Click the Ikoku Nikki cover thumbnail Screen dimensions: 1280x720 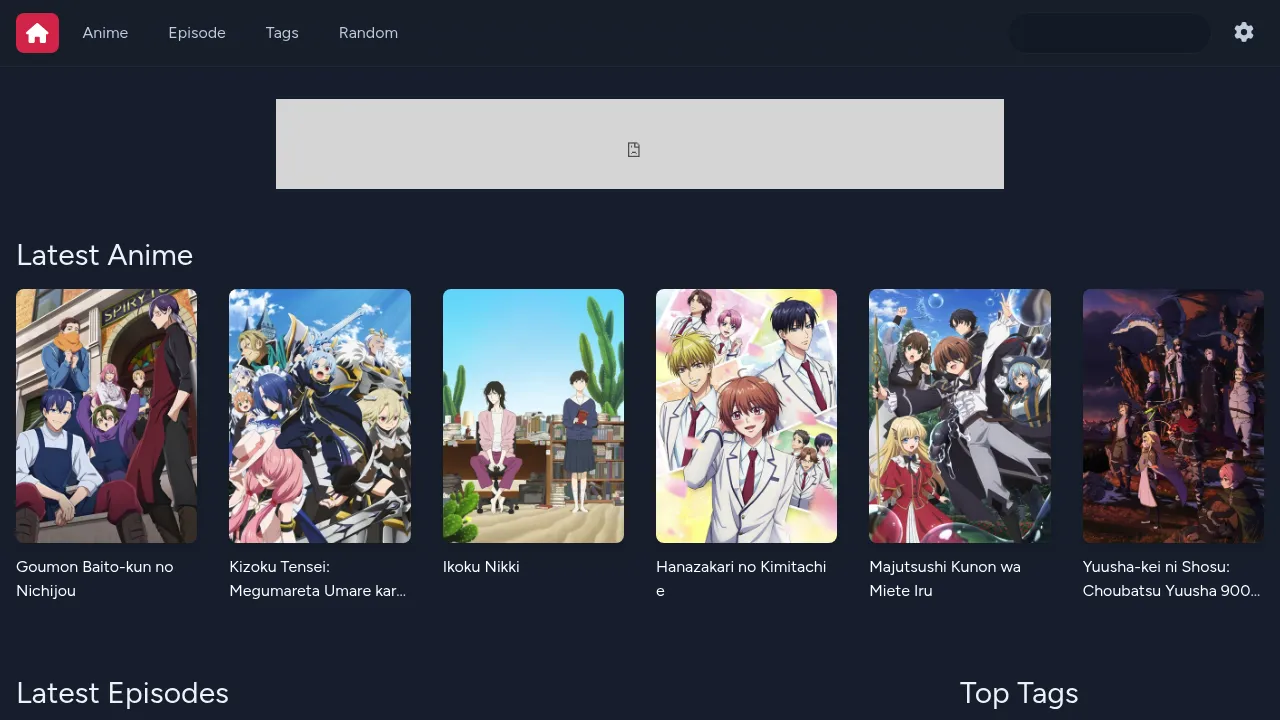(533, 415)
